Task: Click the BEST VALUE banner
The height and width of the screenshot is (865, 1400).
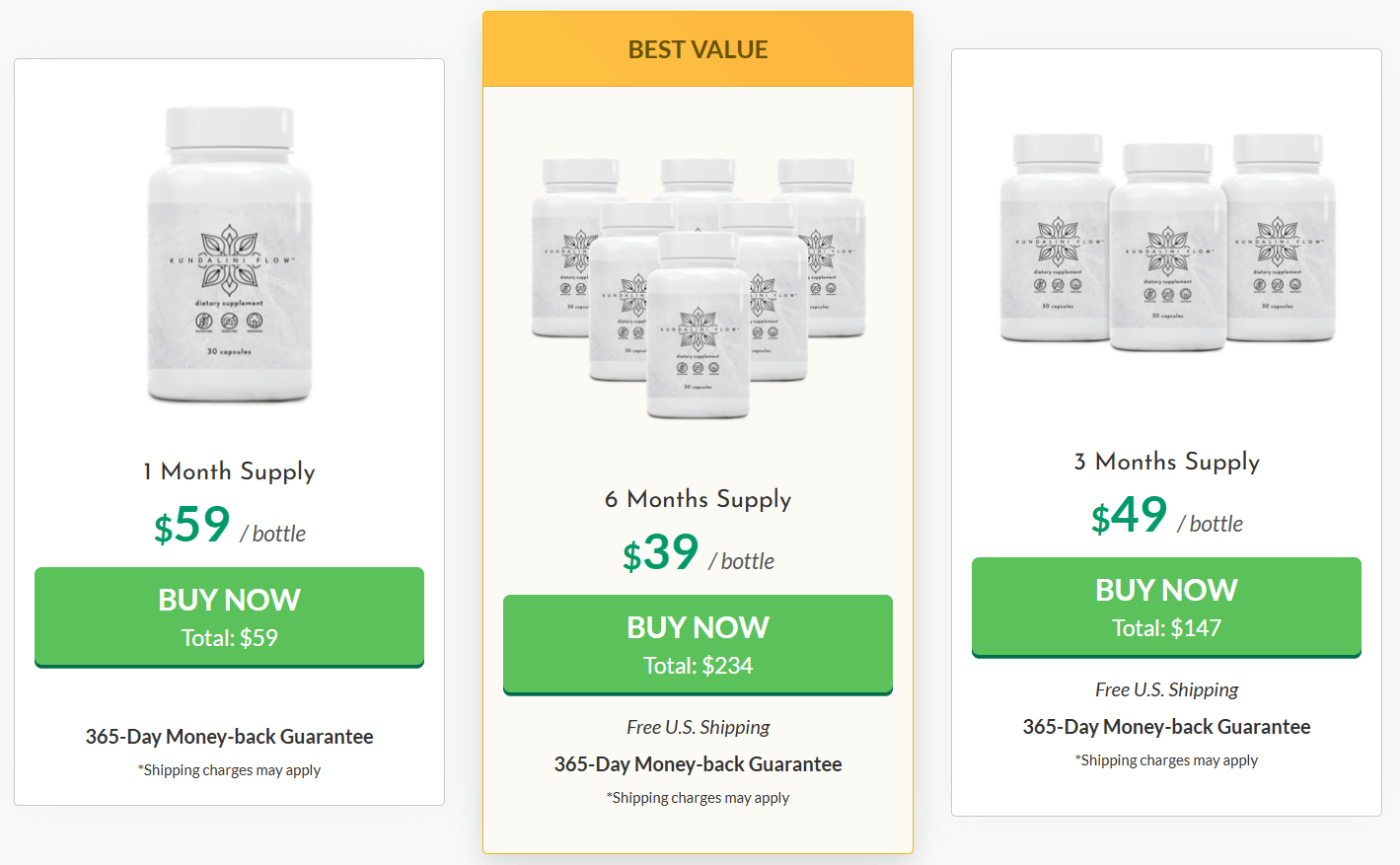Action: 698,49
